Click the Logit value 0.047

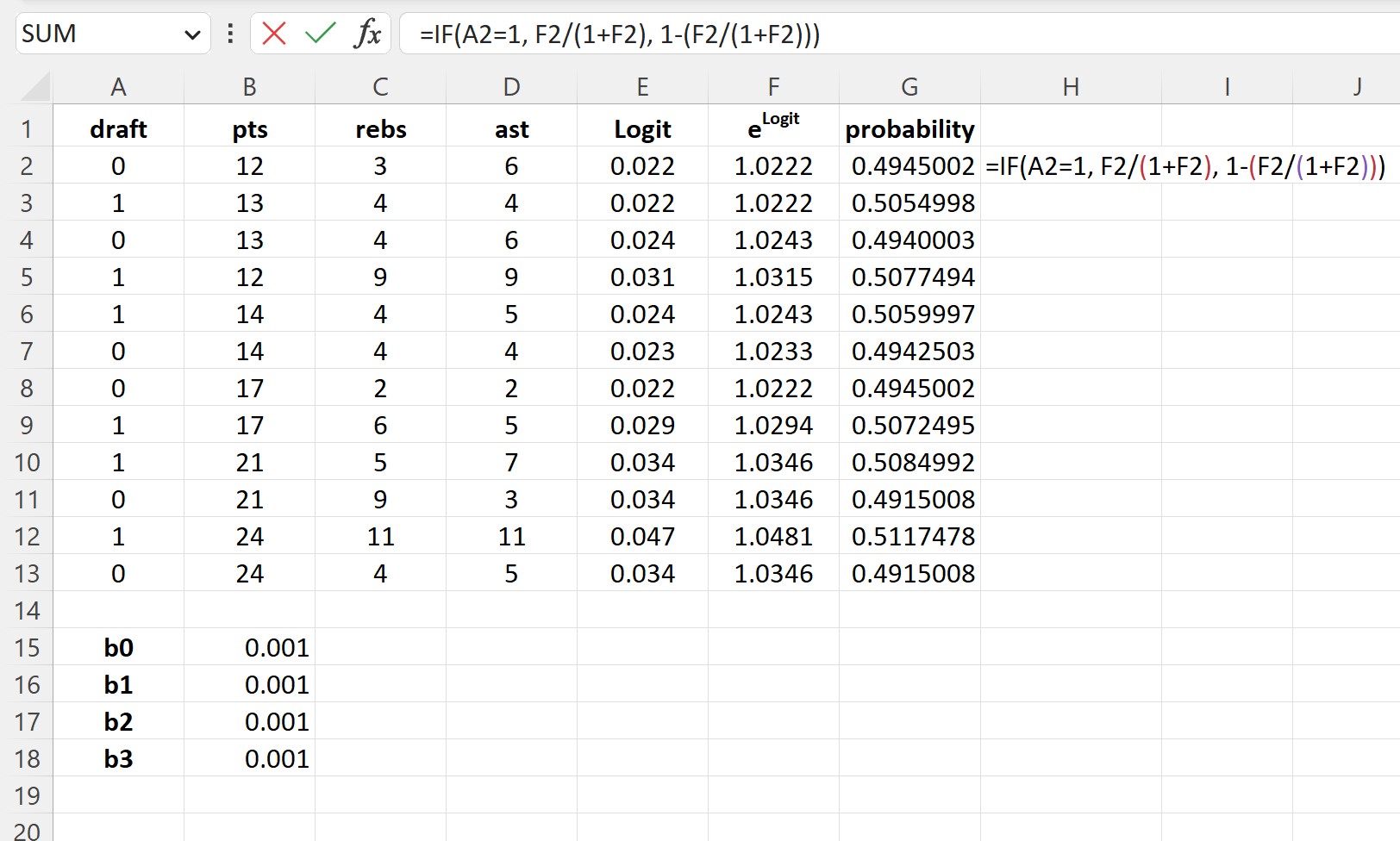[x=642, y=536]
